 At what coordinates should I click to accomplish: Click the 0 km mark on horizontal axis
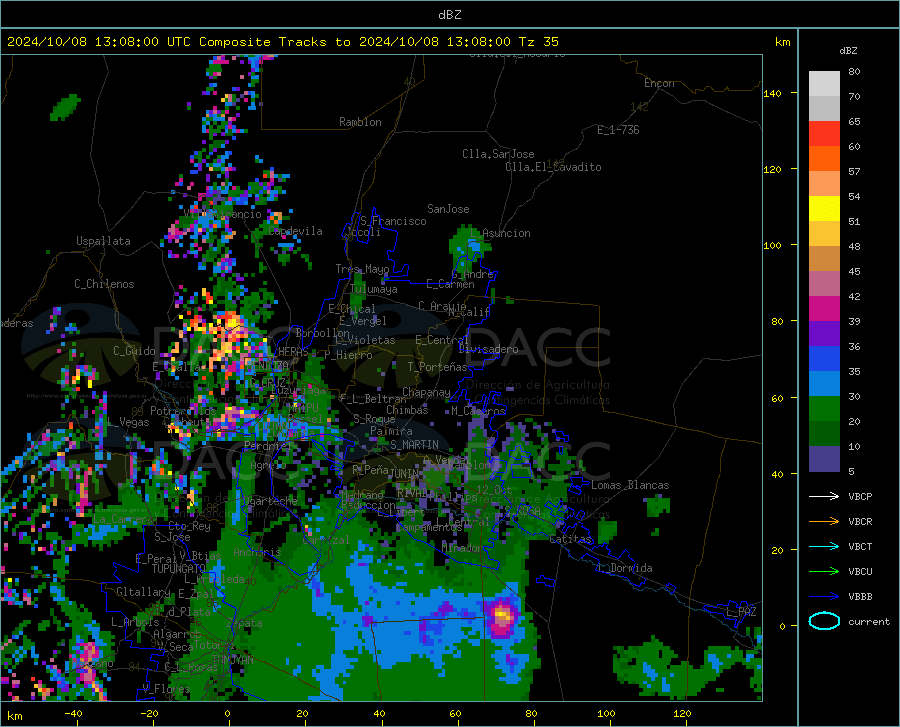point(228,713)
